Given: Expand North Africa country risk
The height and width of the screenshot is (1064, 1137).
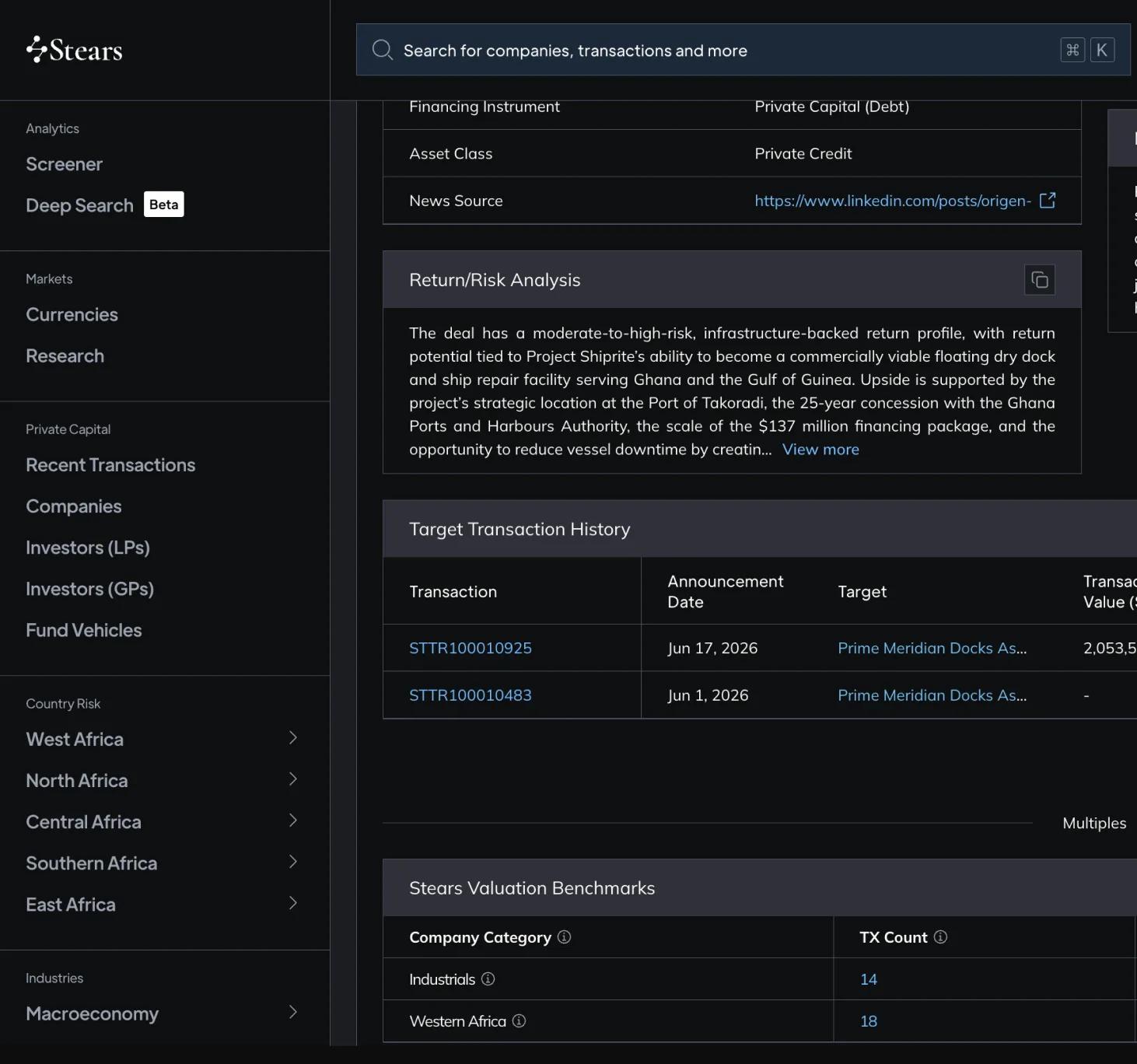Looking at the screenshot, I should click(x=293, y=779).
